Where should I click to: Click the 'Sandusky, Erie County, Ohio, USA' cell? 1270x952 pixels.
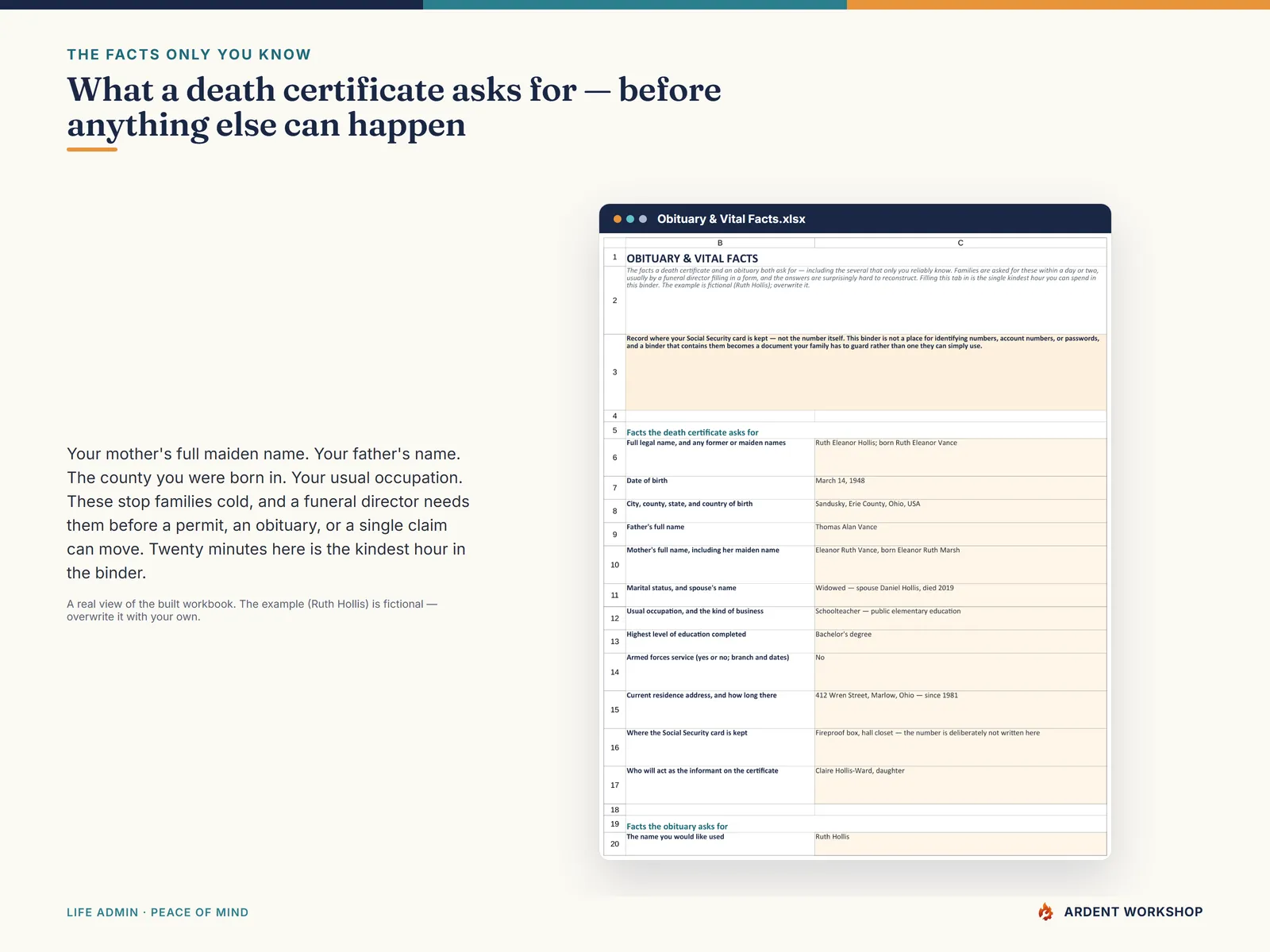[x=960, y=511]
